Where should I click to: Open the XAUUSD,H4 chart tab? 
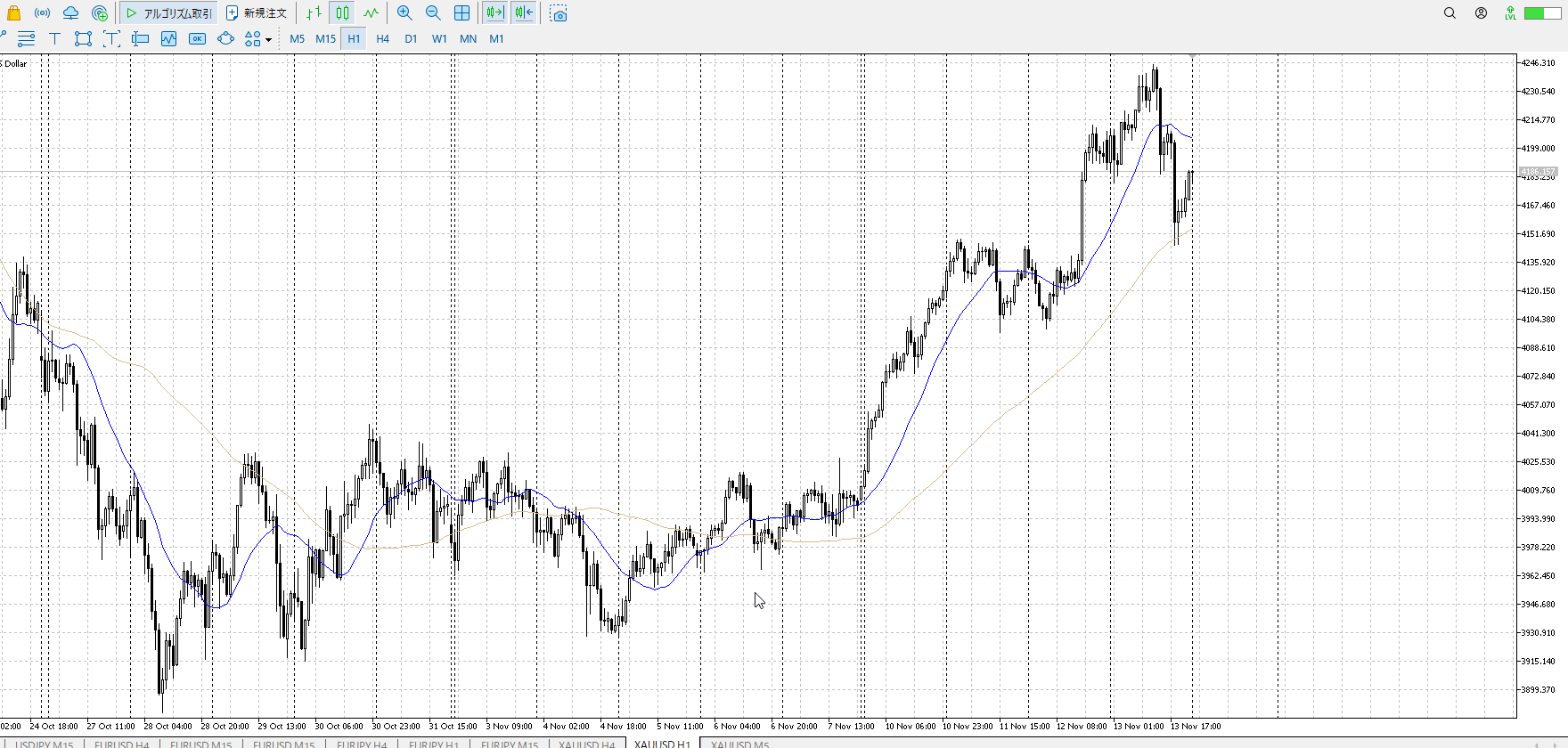click(x=586, y=744)
